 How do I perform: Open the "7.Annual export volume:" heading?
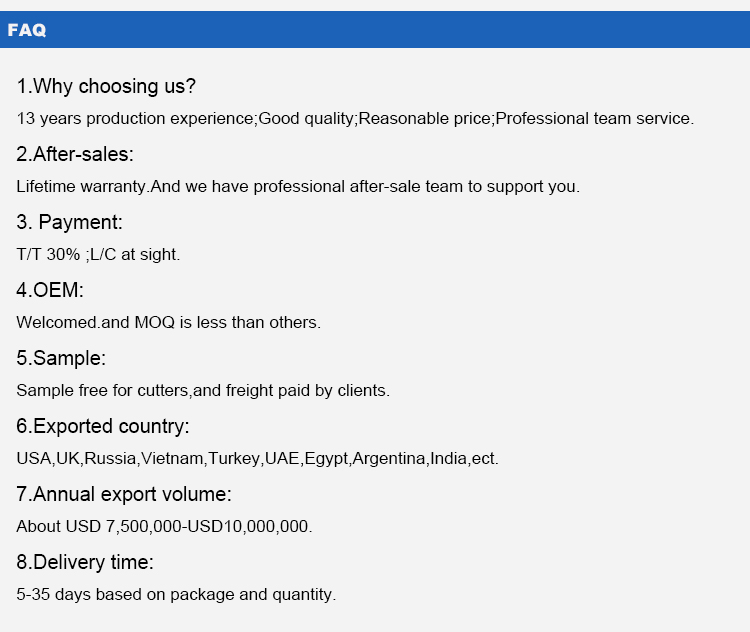point(124,494)
